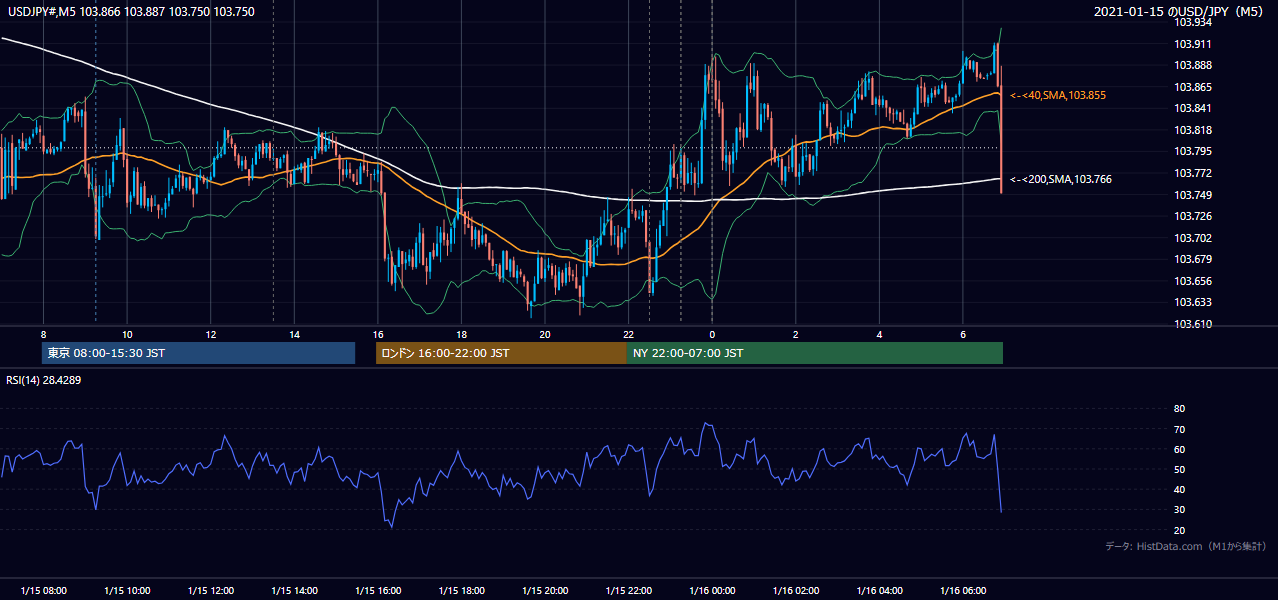Click the HistData.com data source credit
Image resolution: width=1278 pixels, height=600 pixels.
pos(1186,546)
